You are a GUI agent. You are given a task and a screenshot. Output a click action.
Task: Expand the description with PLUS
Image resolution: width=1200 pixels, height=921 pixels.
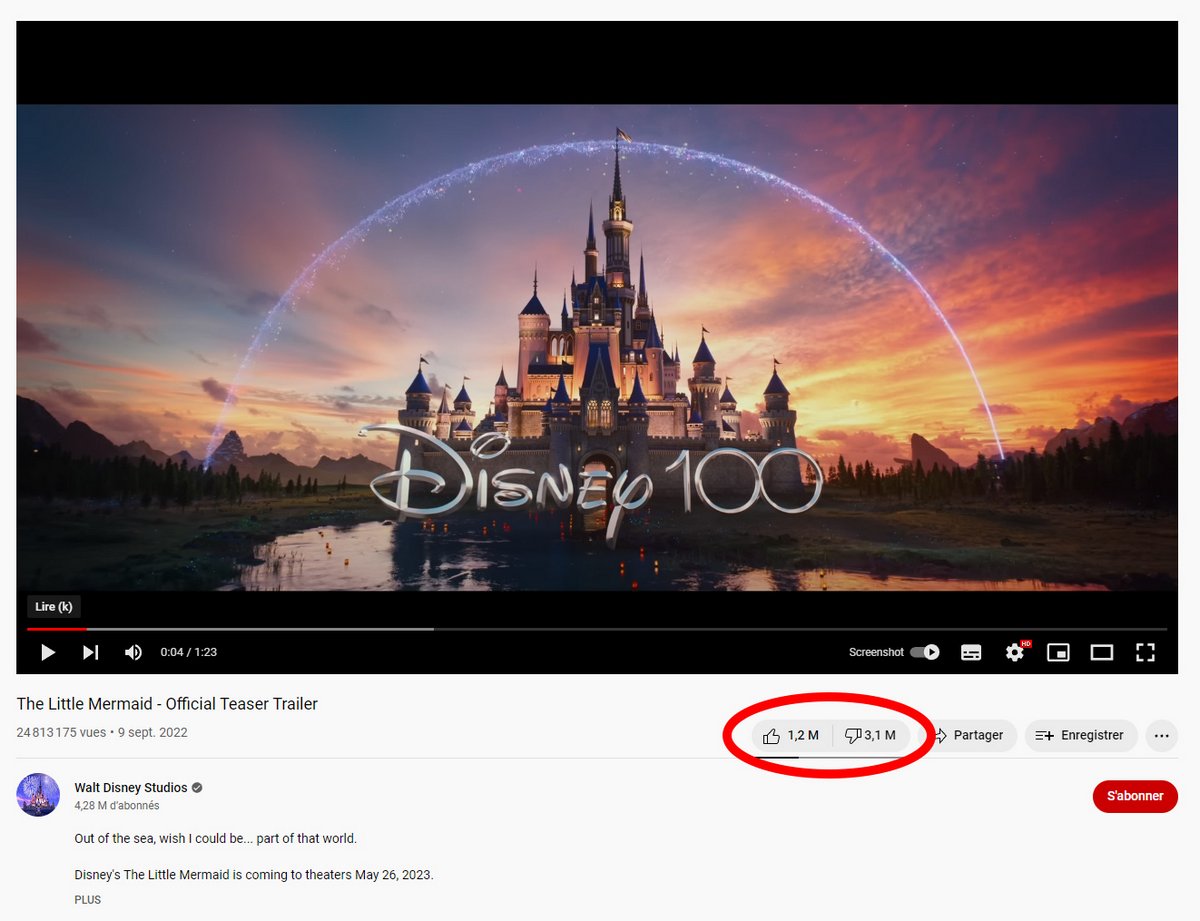88,900
